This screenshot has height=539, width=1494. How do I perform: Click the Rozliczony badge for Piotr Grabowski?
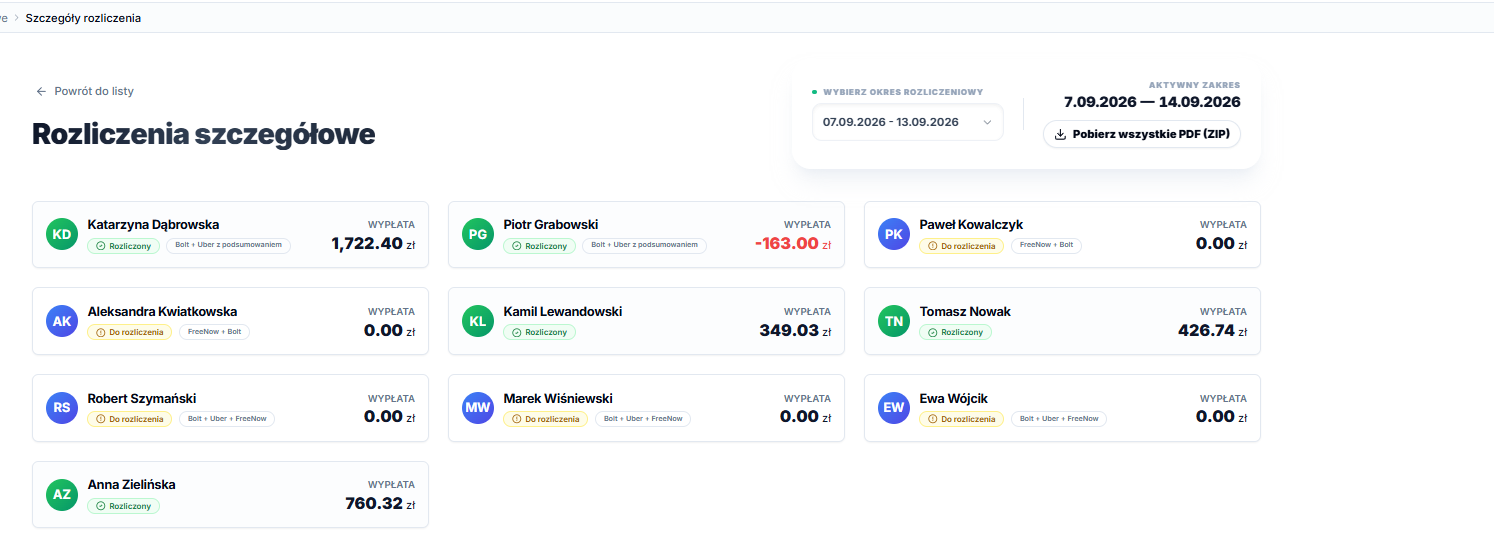click(x=540, y=246)
